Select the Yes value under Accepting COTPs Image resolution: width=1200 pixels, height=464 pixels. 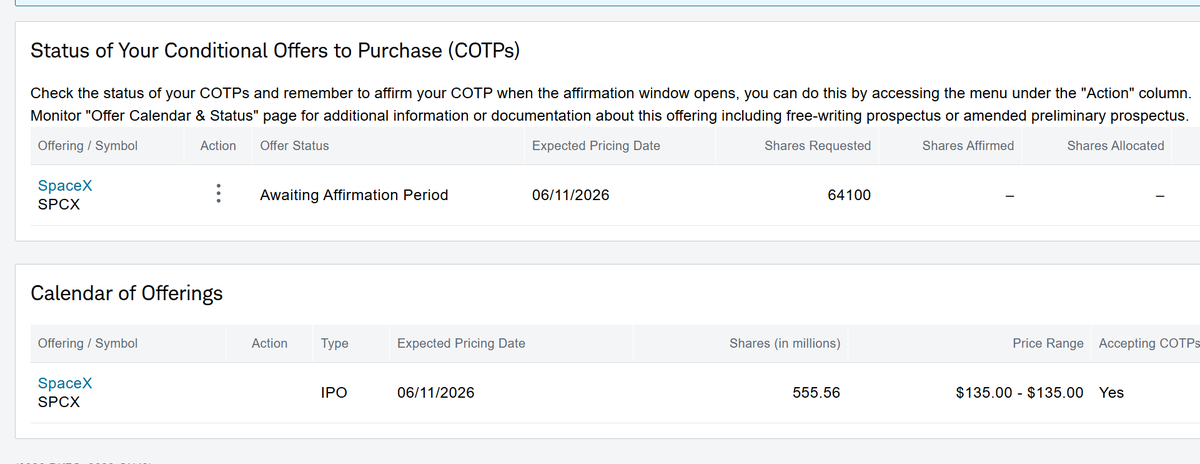tap(1111, 393)
